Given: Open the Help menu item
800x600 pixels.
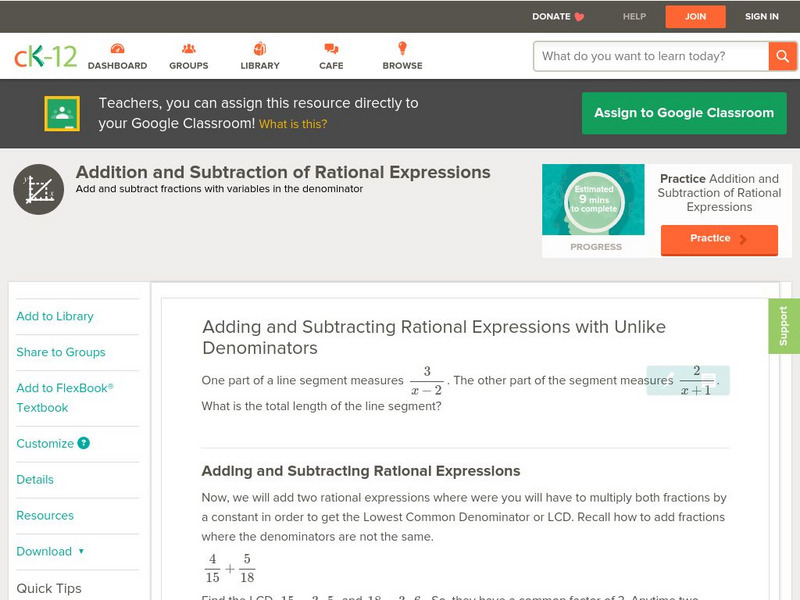Looking at the screenshot, I should point(634,16).
